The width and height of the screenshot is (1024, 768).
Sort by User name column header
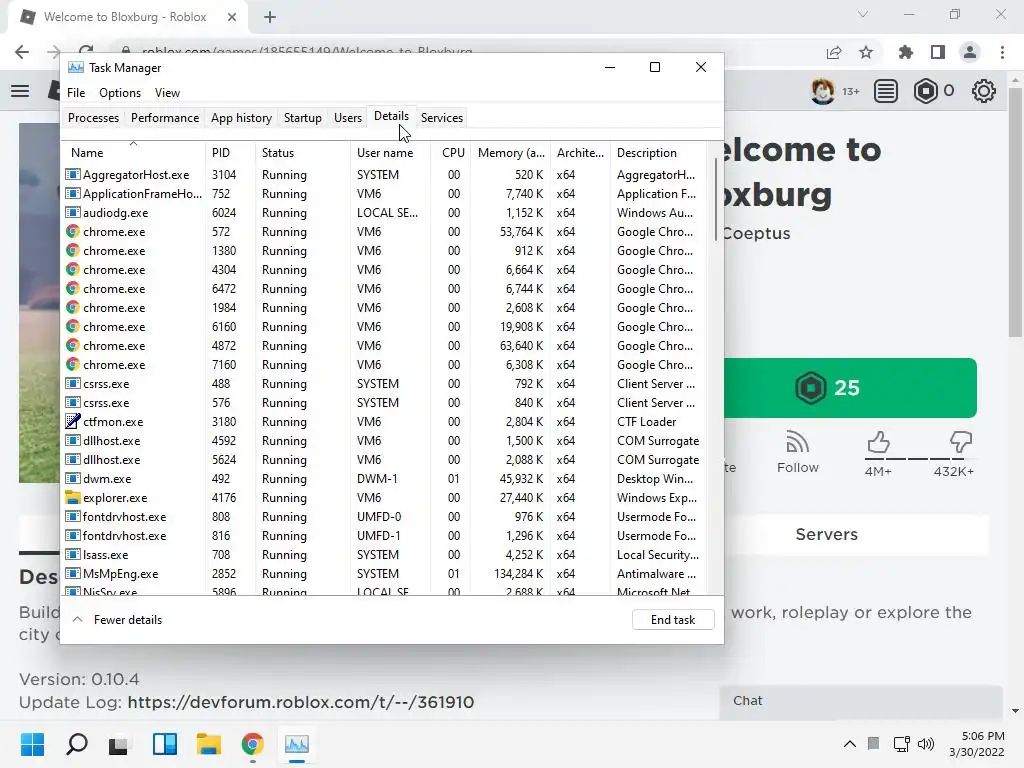pos(390,152)
